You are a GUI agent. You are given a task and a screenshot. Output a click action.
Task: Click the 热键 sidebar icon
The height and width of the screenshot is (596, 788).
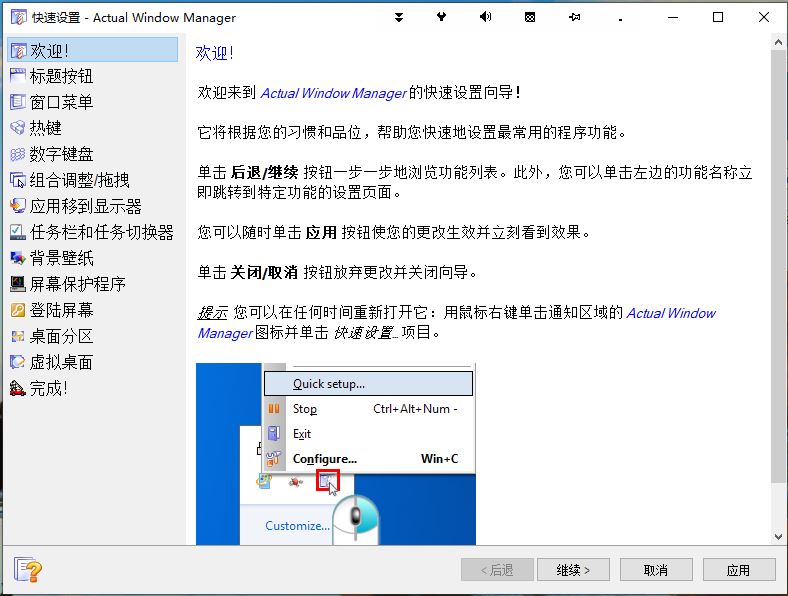point(18,128)
